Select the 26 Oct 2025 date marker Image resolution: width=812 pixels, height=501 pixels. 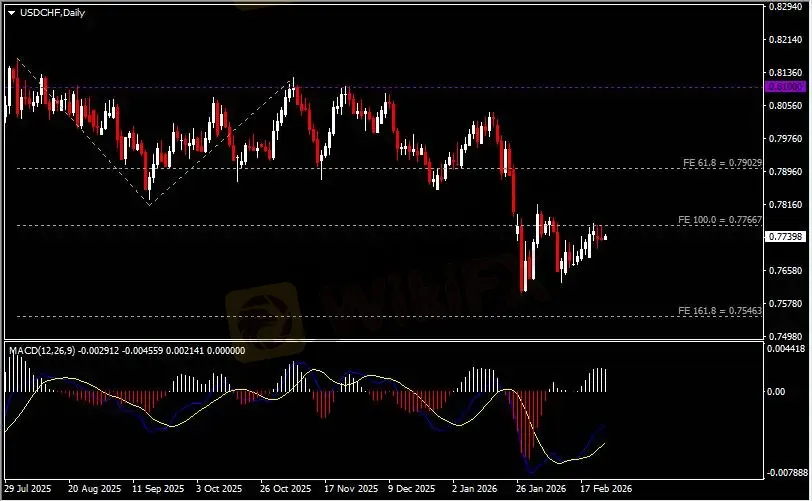pos(284,490)
